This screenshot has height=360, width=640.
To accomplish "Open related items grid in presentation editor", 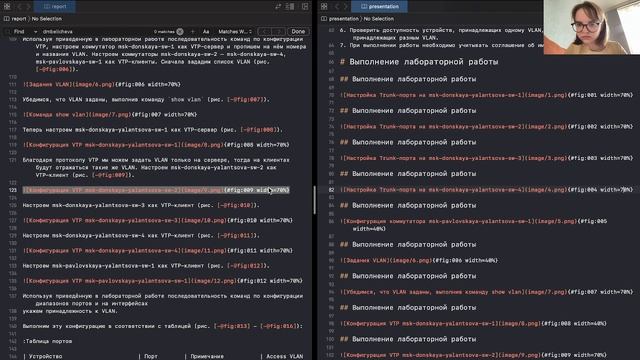I will click(x=324, y=7).
